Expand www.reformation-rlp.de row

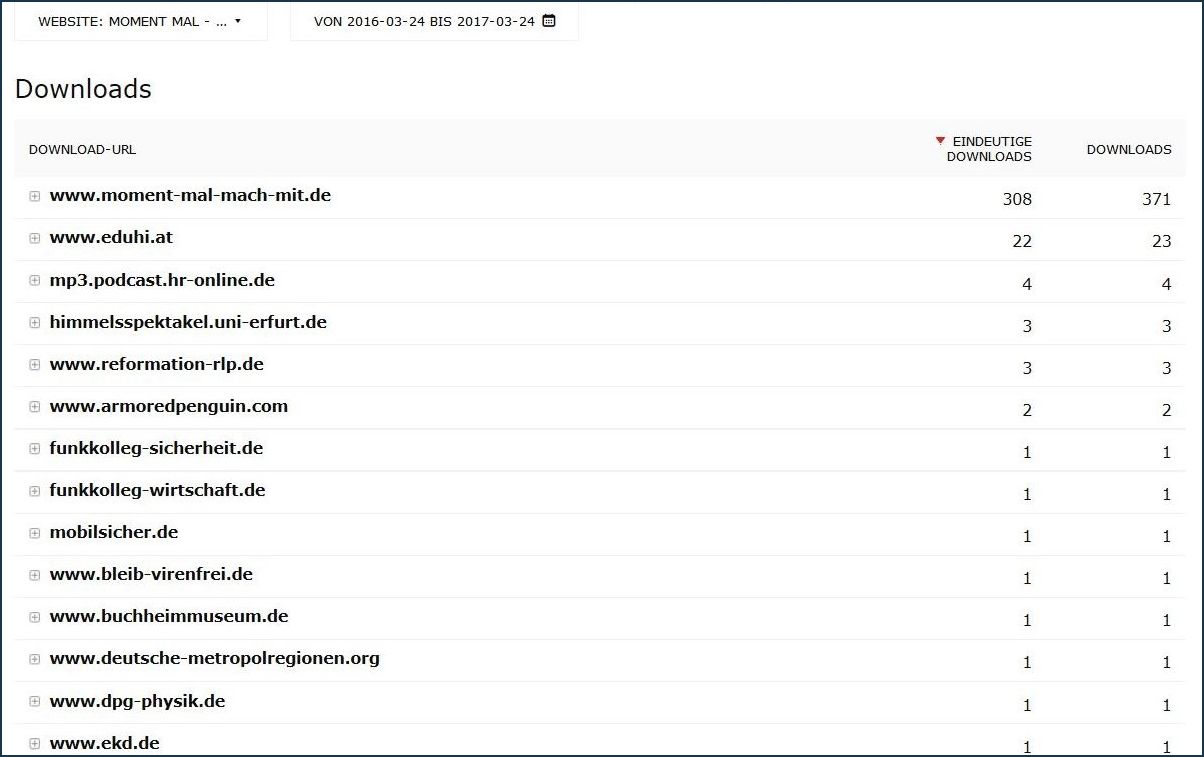(x=35, y=365)
